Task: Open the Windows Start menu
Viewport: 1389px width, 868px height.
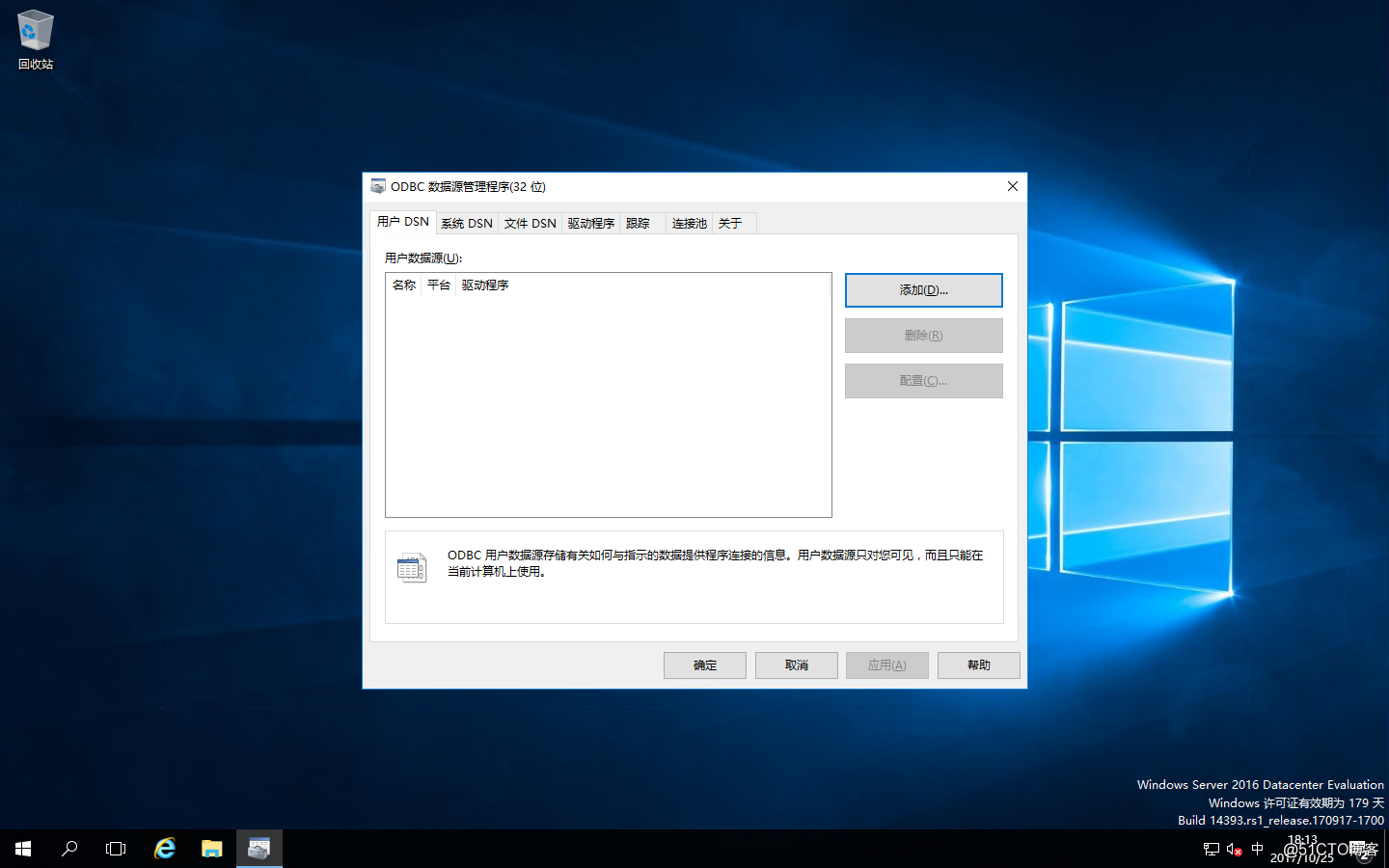Action: [x=23, y=849]
